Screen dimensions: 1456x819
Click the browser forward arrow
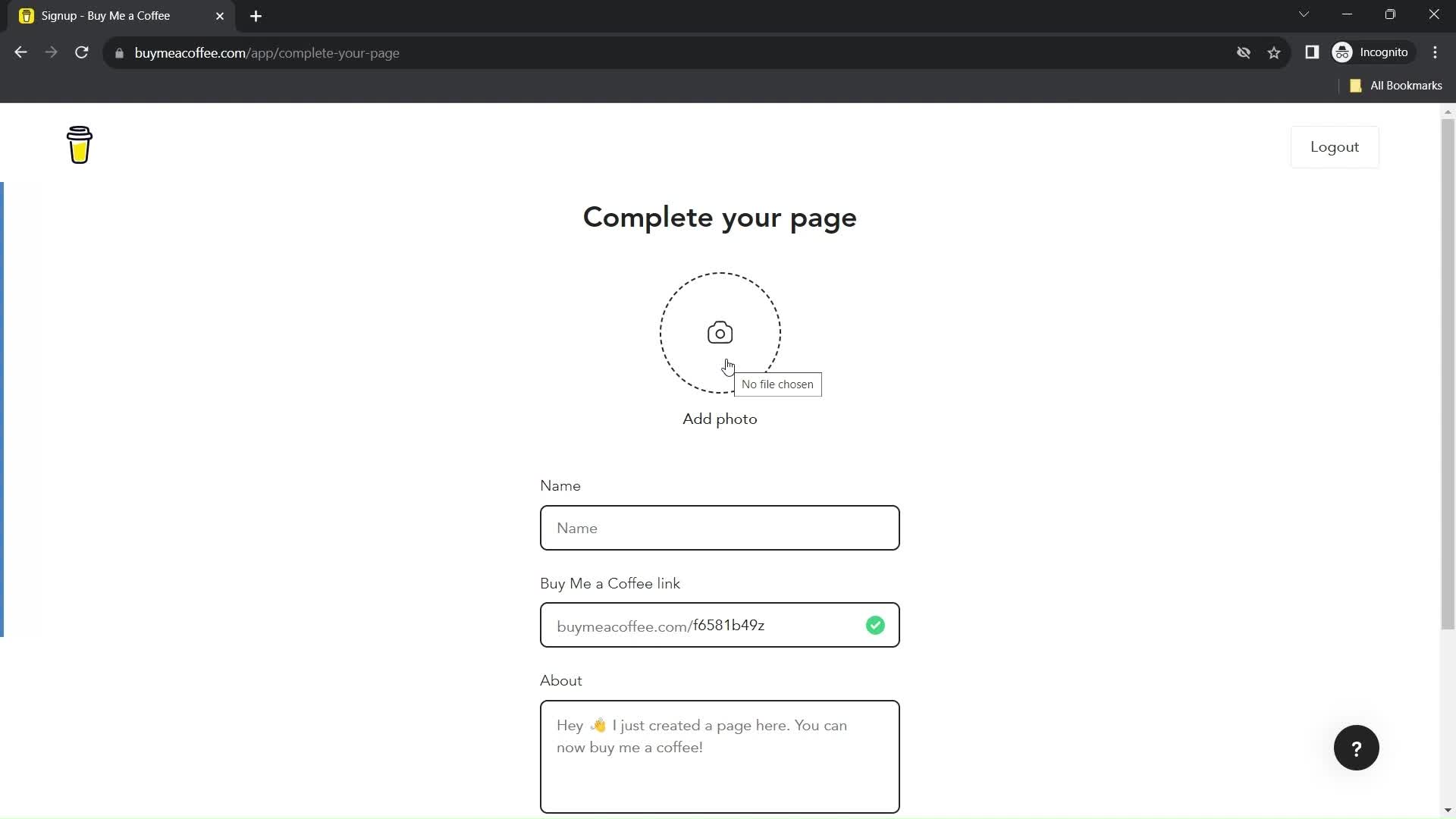(x=51, y=52)
